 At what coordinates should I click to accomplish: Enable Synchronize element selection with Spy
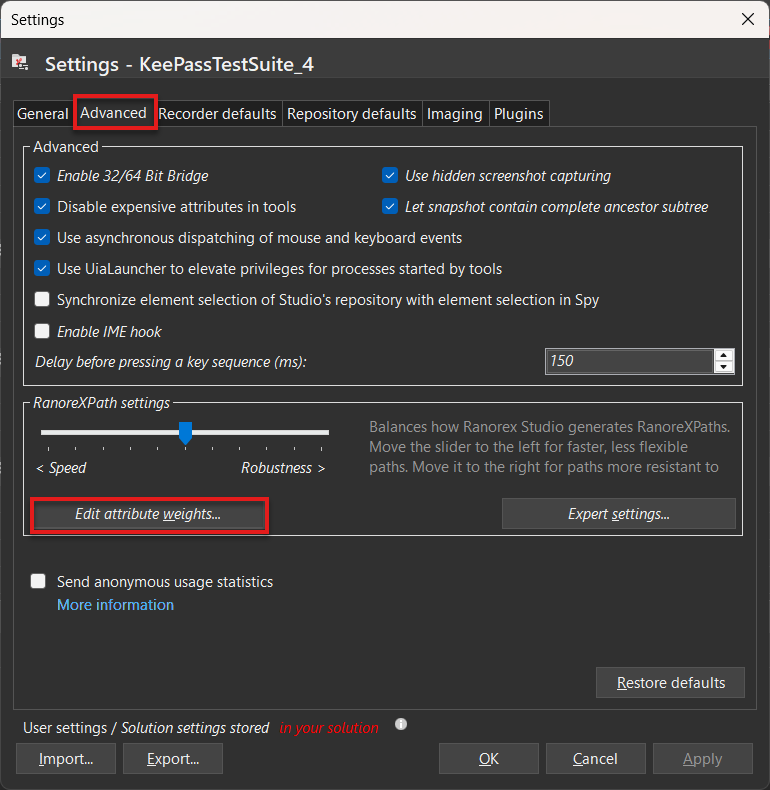42,299
